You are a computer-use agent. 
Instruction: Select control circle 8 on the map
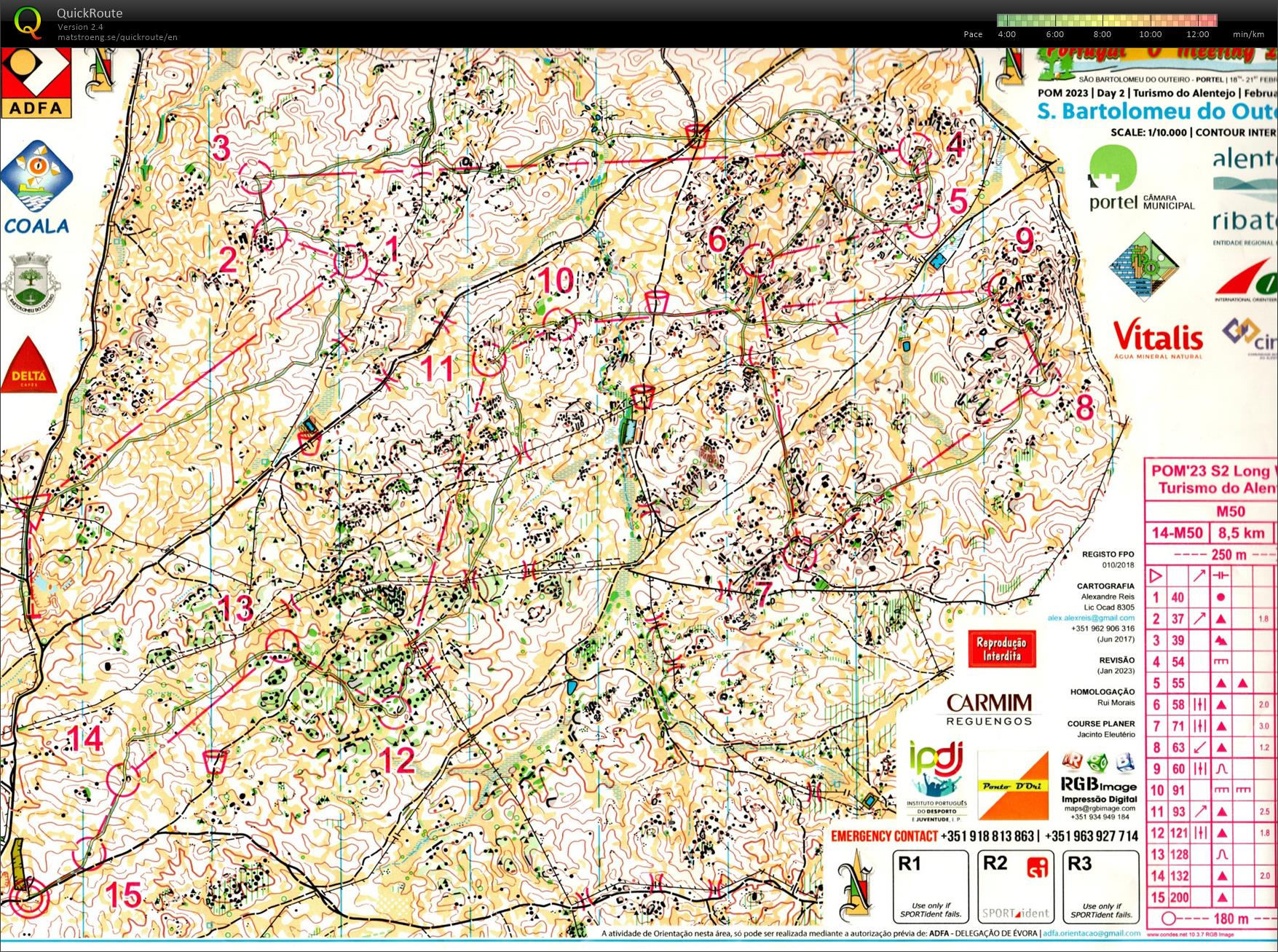coord(1044,379)
